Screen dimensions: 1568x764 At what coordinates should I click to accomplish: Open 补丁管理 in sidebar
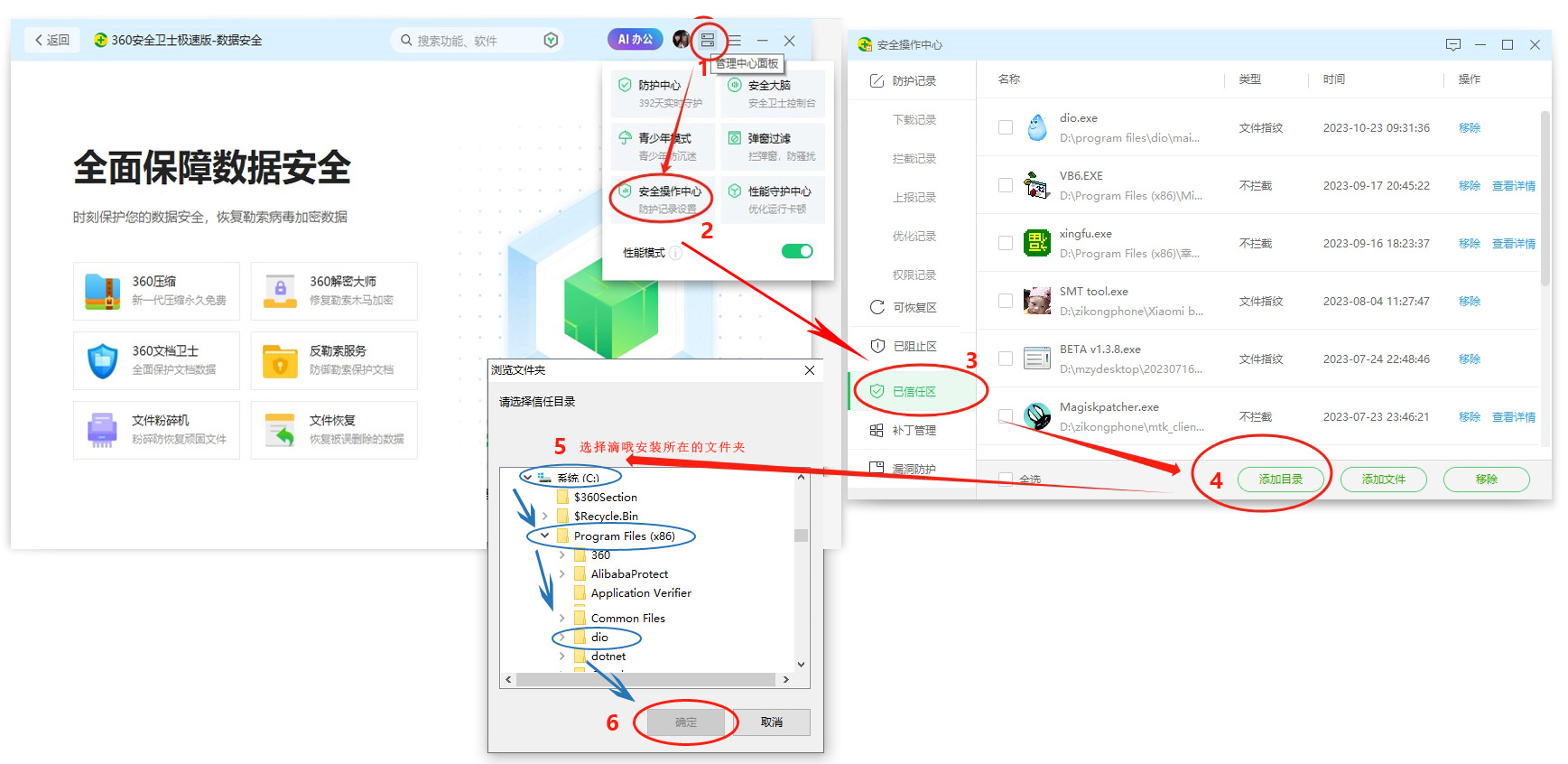click(912, 430)
